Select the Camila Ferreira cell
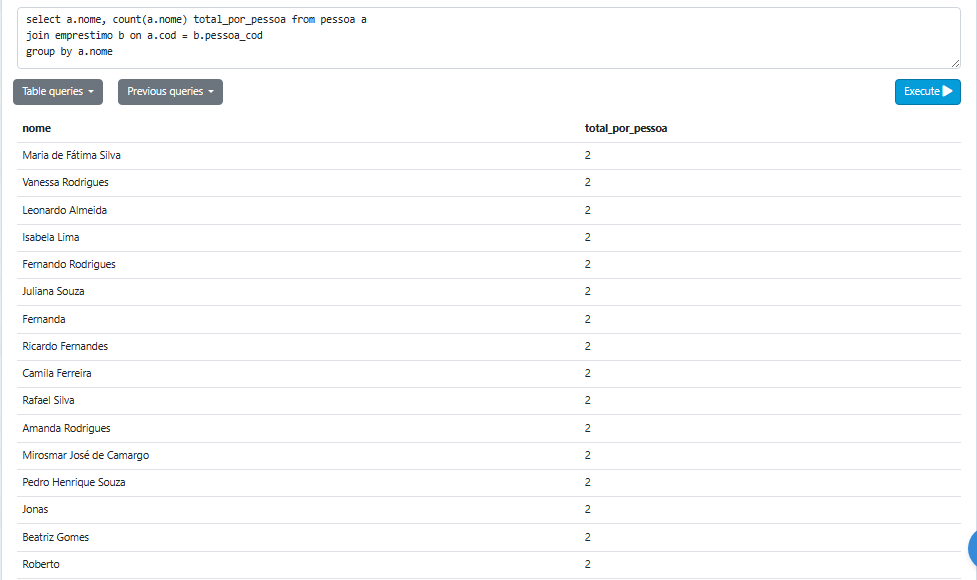This screenshot has width=977, height=580. pyautogui.click(x=57, y=373)
